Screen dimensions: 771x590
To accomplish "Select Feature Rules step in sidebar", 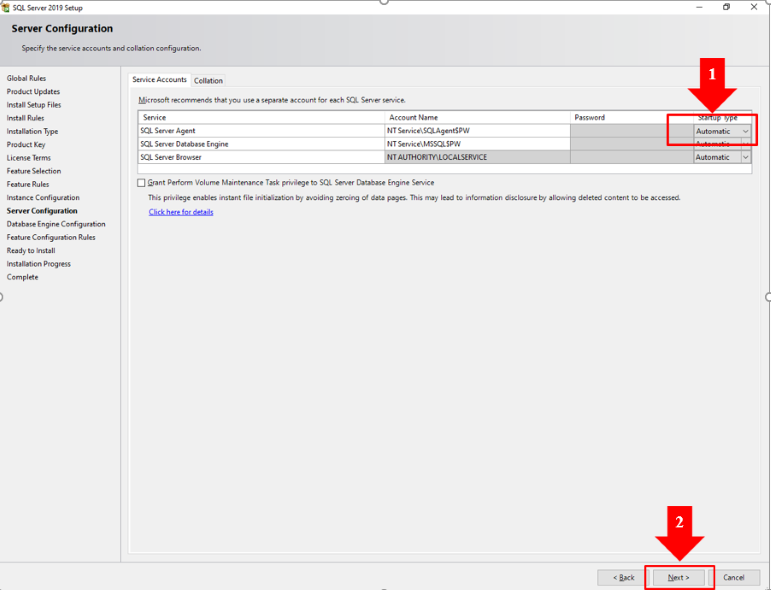I will (x=28, y=184).
